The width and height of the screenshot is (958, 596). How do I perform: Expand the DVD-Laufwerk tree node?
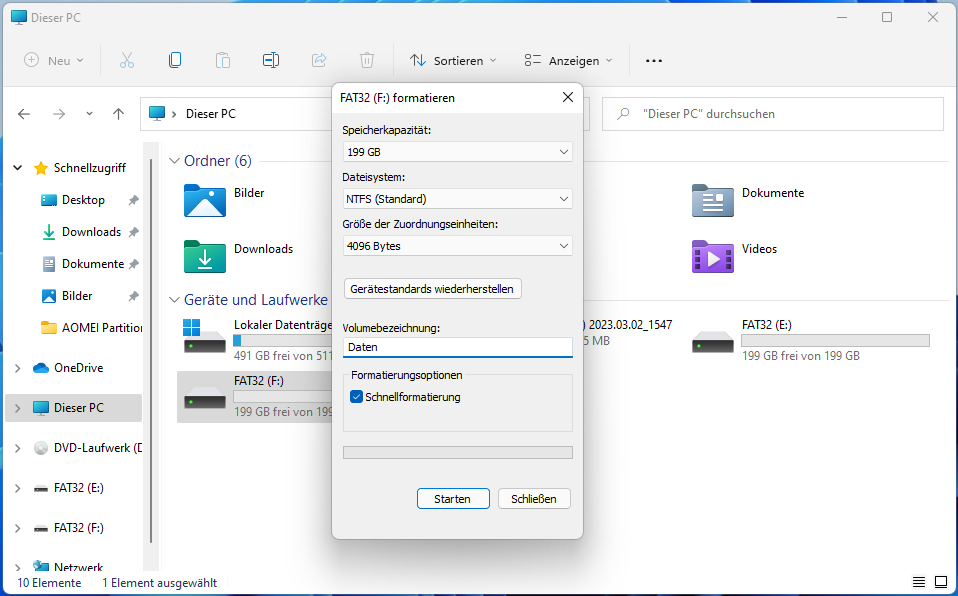(x=18, y=448)
